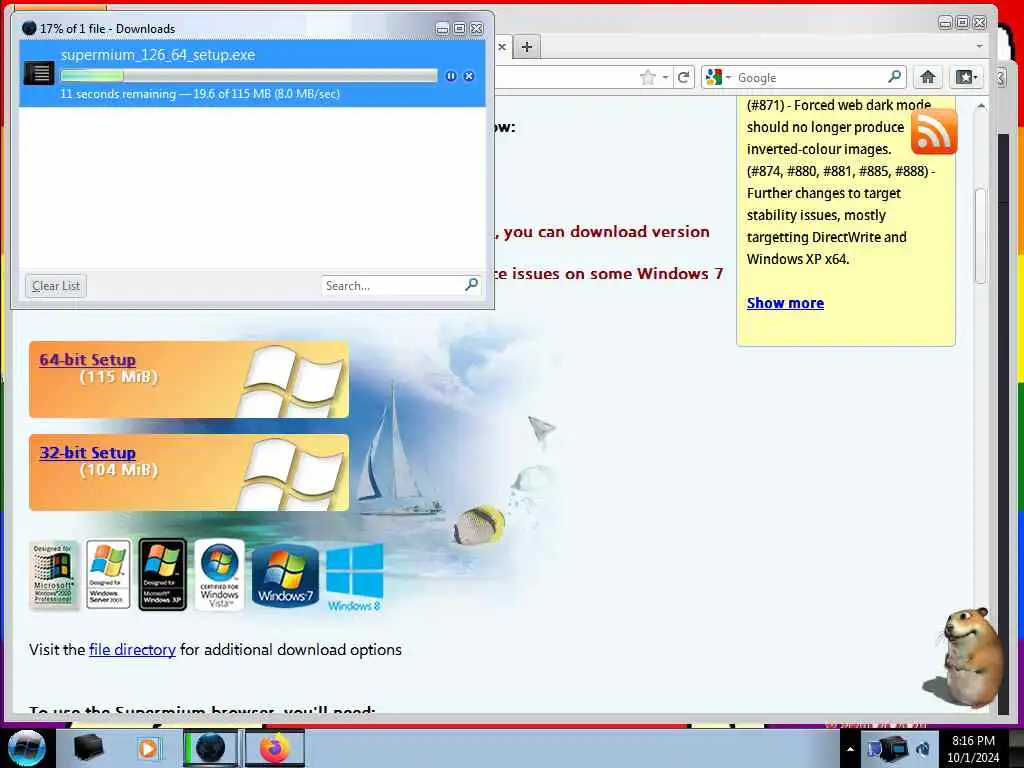Screen dimensions: 1024x768
Task: Click the Designed for Windows XP badge
Action: (x=163, y=575)
